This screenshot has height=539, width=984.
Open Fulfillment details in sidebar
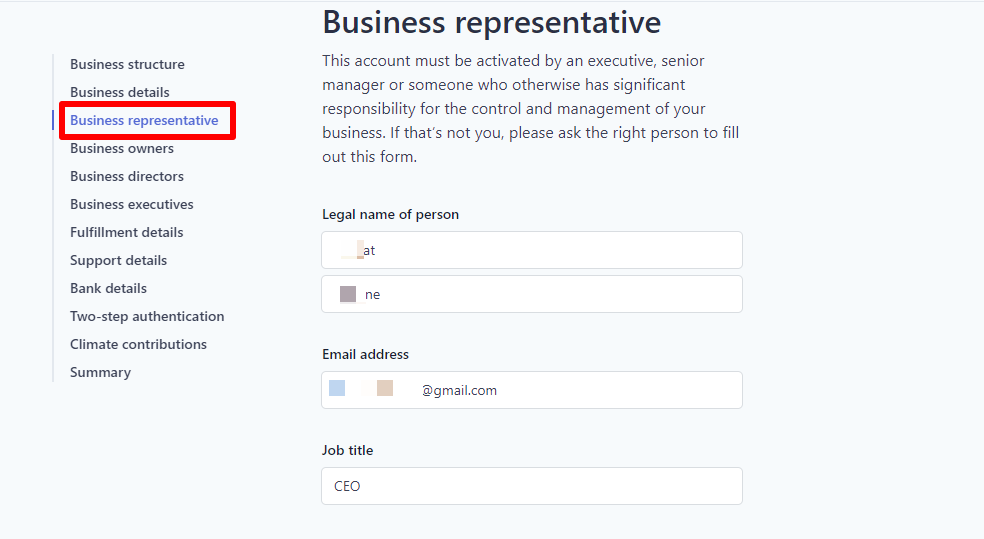[126, 232]
